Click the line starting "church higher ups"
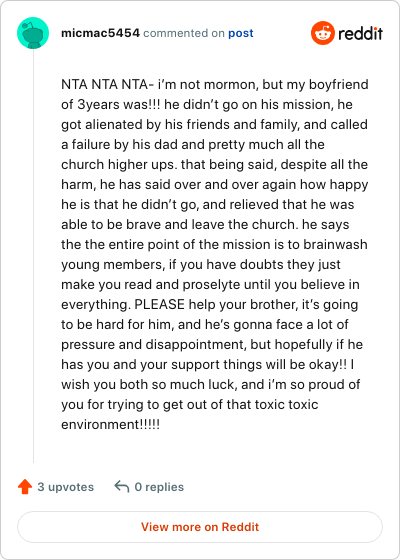This screenshot has width=400, height=560. pos(214,165)
